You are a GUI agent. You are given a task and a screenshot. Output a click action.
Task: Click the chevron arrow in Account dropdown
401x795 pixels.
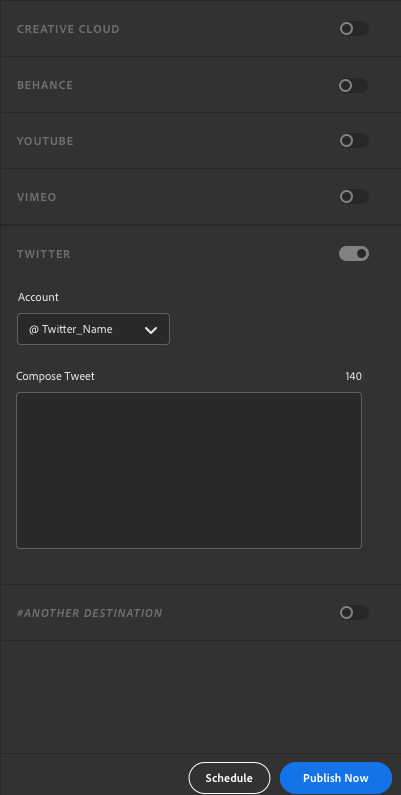[151, 330]
